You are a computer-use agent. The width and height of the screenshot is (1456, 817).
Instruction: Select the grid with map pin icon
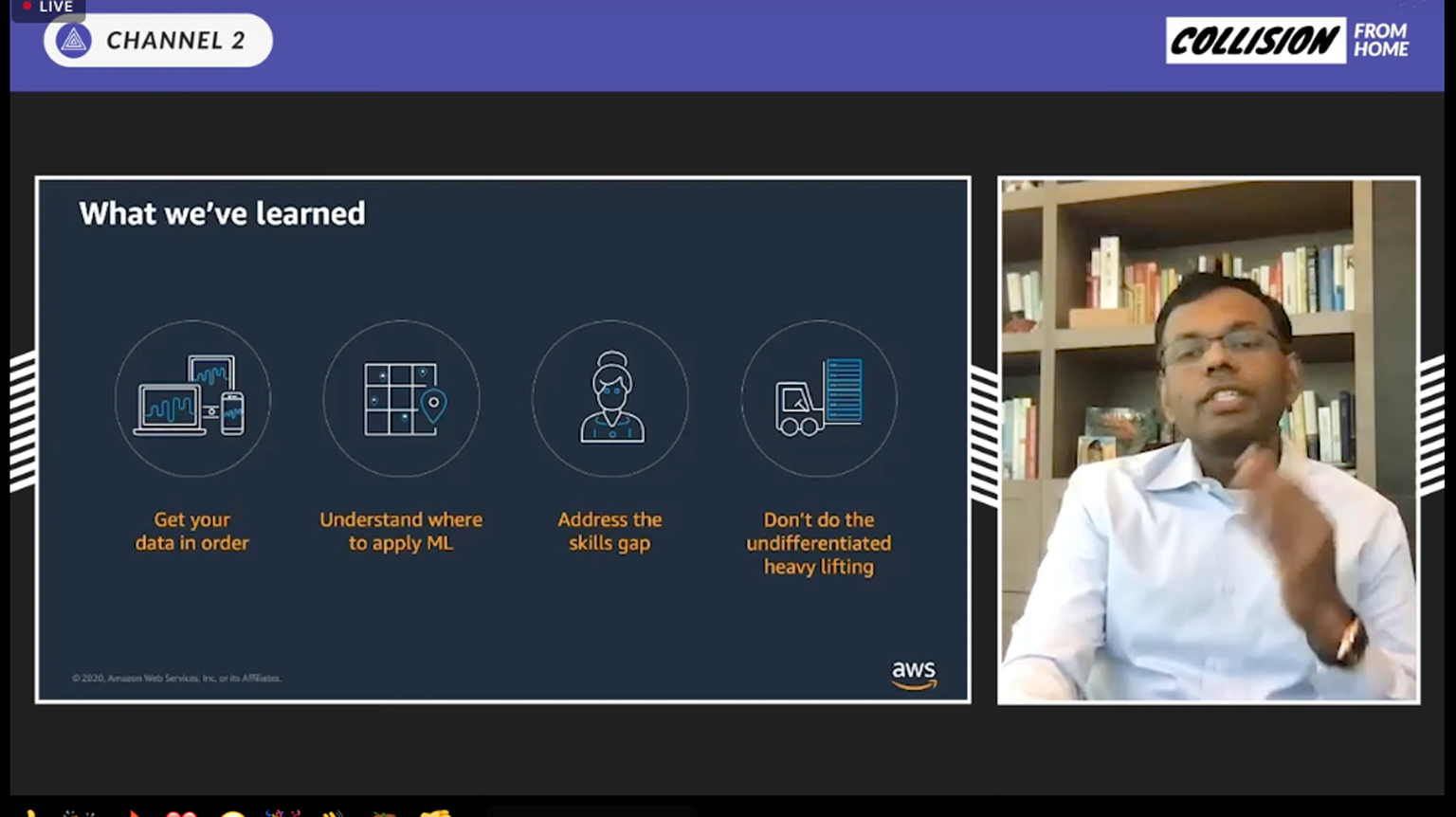[x=402, y=398]
